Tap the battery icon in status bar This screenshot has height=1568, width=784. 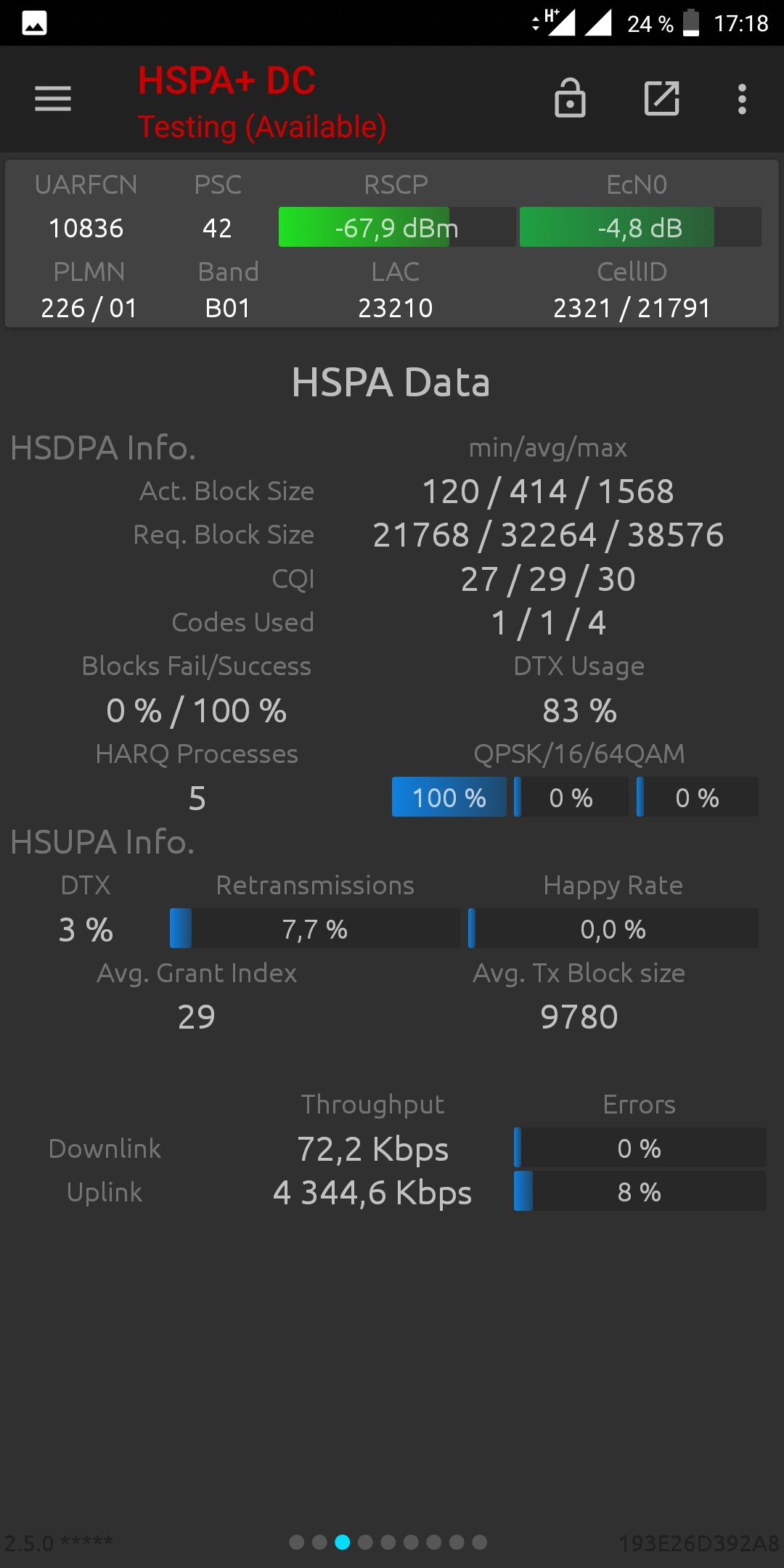pyautogui.click(x=691, y=23)
